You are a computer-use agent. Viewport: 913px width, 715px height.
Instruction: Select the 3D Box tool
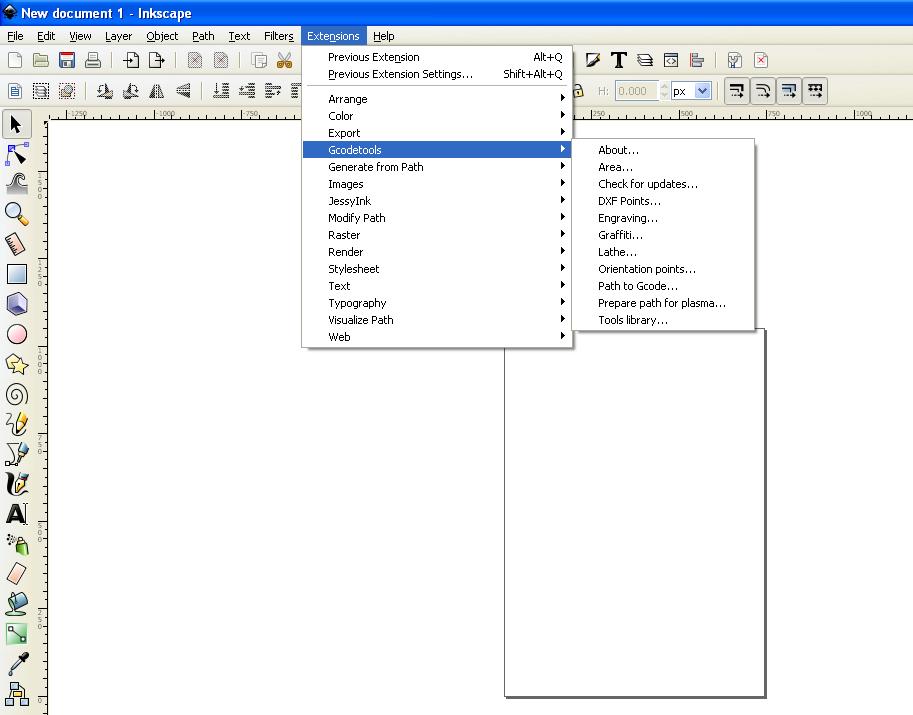point(16,304)
